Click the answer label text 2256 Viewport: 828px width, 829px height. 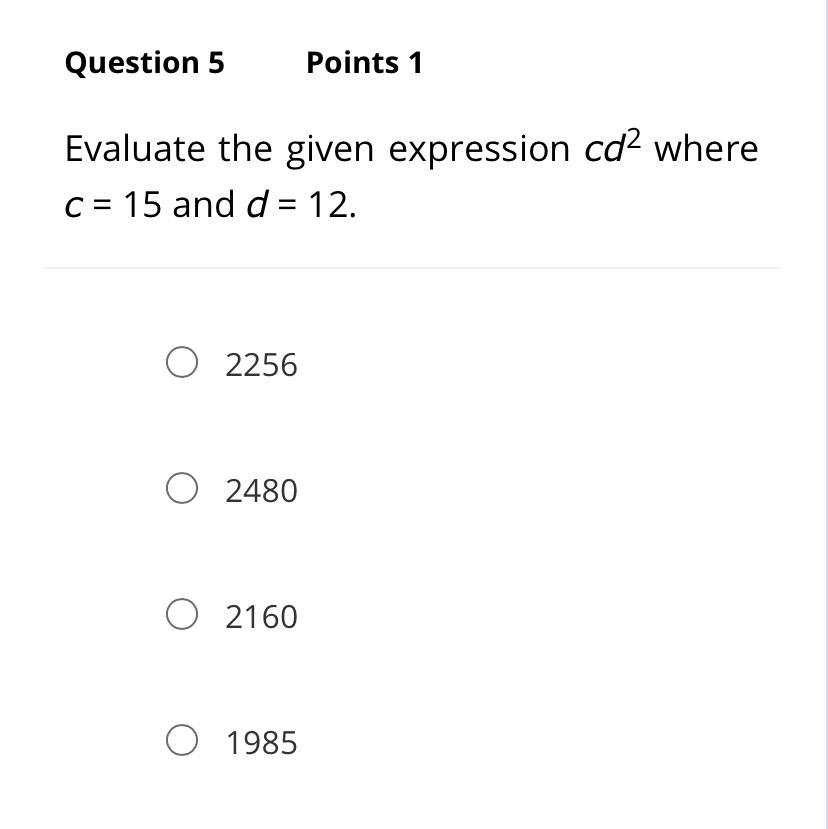pyautogui.click(x=261, y=365)
